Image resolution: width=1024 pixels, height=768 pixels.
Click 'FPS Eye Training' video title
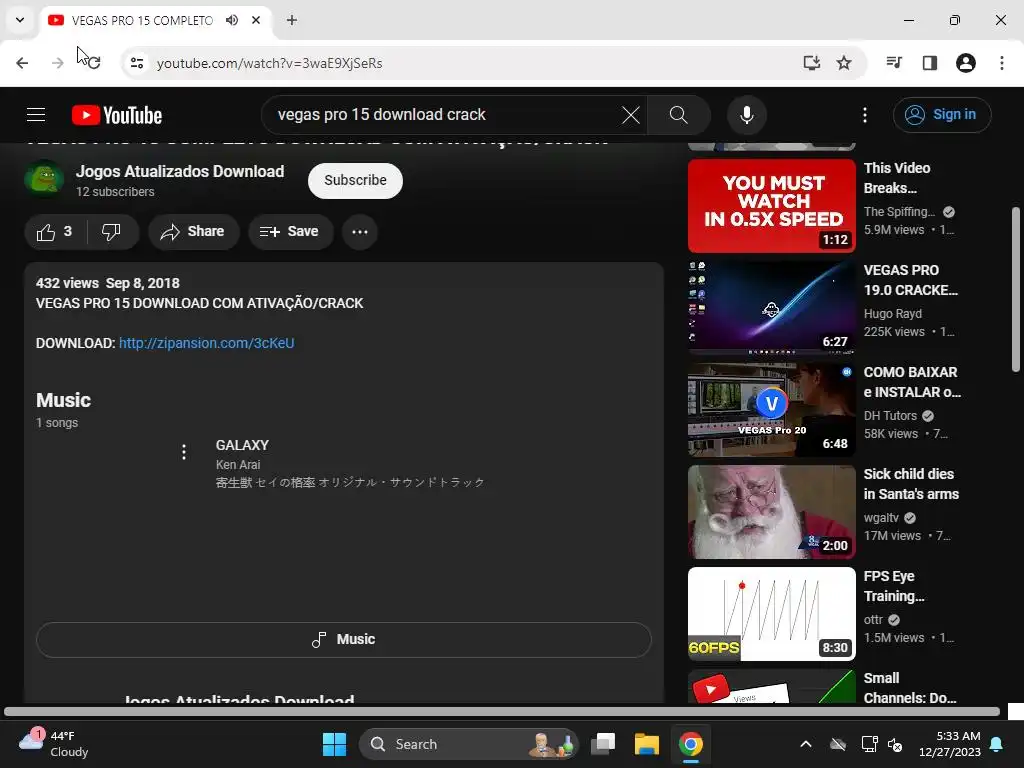click(893, 586)
